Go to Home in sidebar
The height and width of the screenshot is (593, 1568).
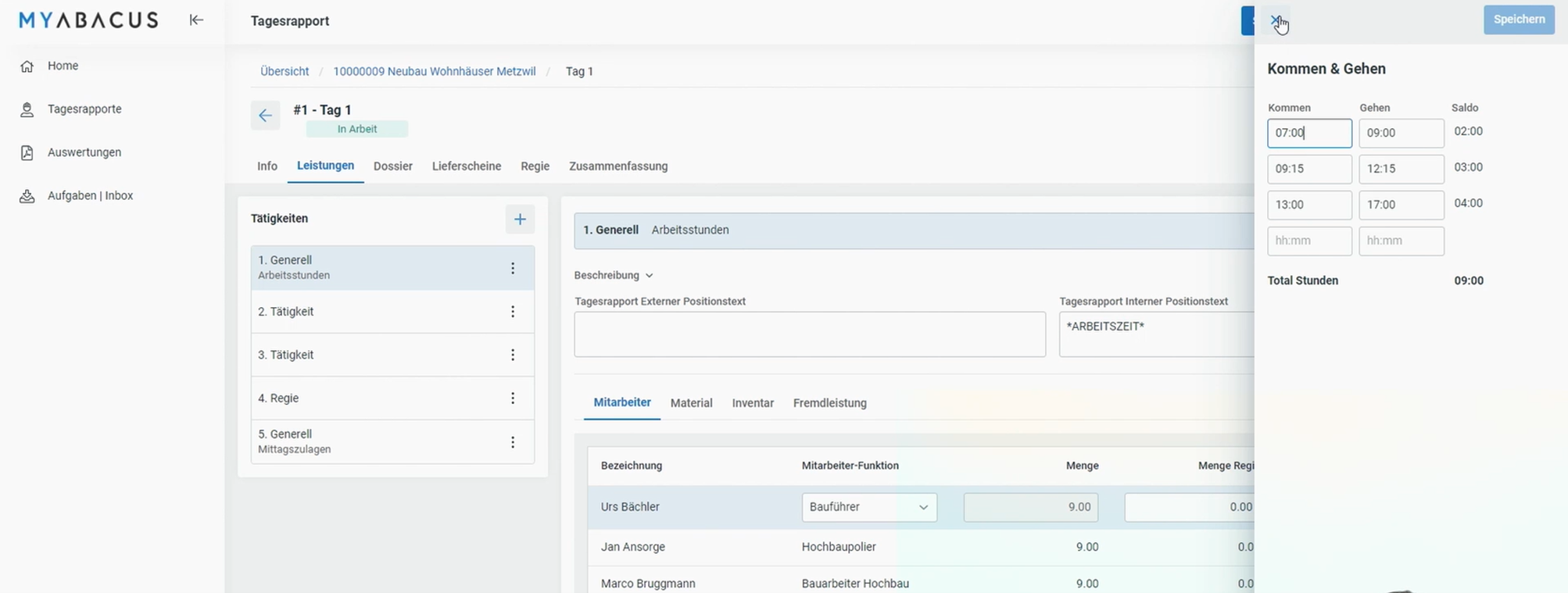click(63, 66)
